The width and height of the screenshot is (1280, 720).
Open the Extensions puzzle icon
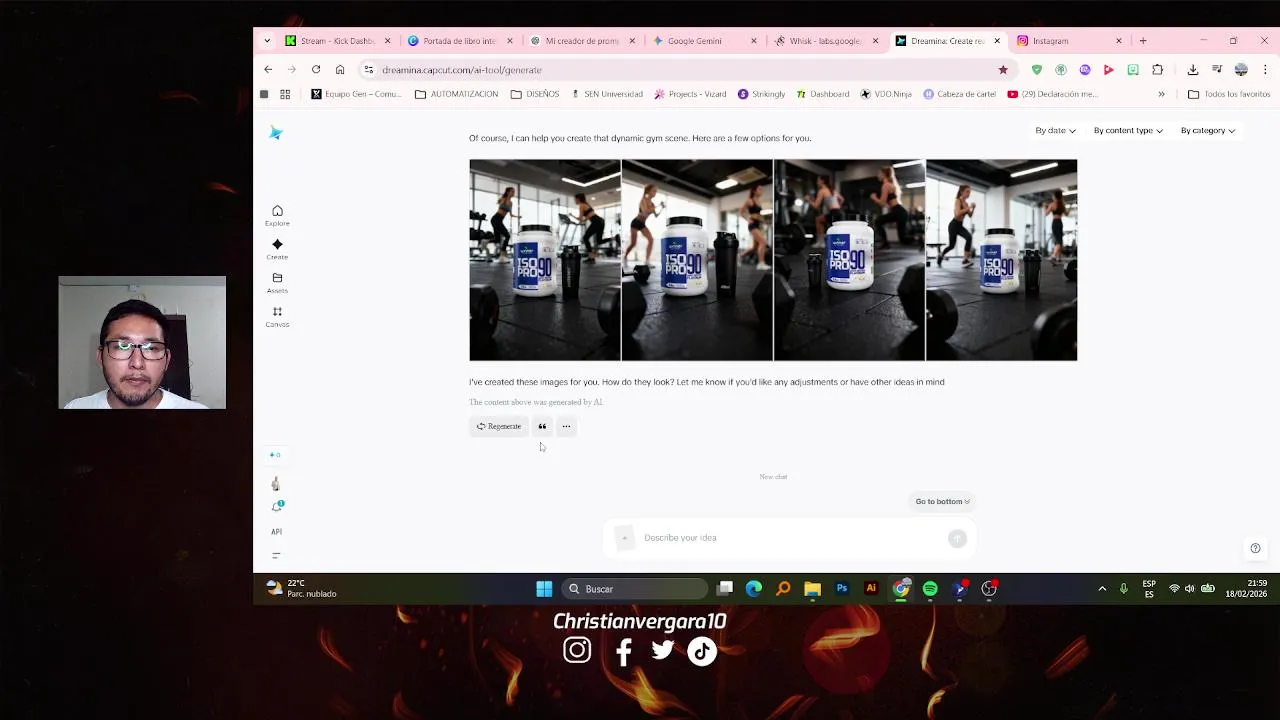click(x=1157, y=70)
